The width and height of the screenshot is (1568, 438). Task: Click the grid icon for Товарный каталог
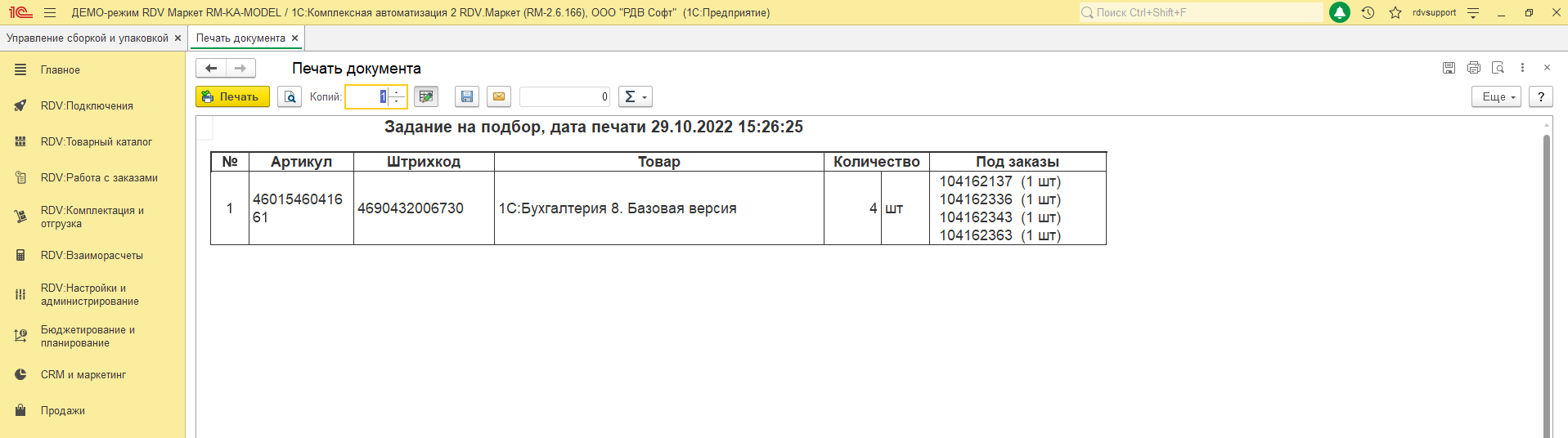20,141
